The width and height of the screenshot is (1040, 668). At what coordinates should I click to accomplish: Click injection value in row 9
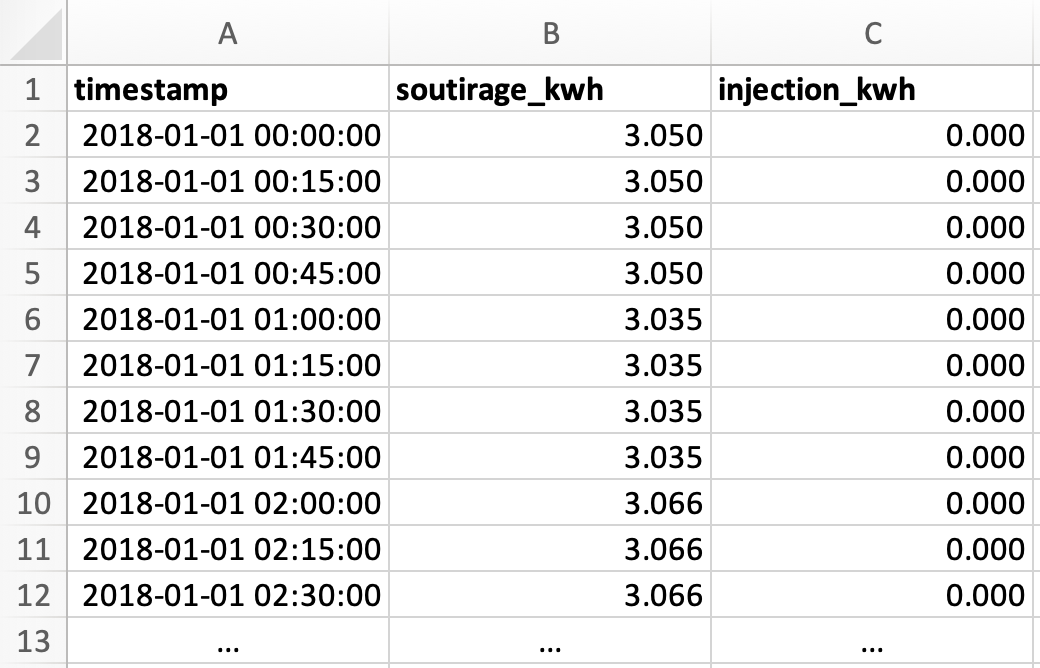coord(873,457)
